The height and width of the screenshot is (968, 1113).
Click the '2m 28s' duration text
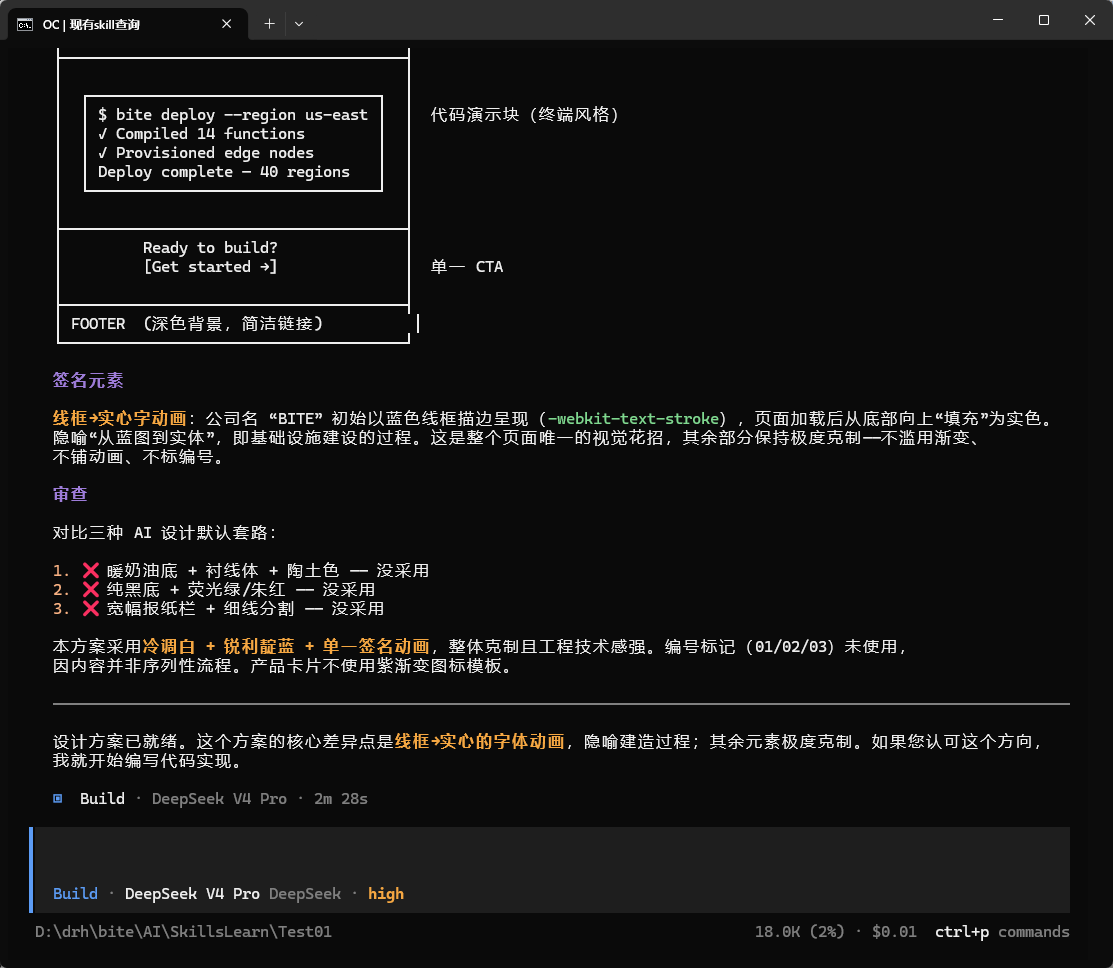pyautogui.click(x=341, y=798)
